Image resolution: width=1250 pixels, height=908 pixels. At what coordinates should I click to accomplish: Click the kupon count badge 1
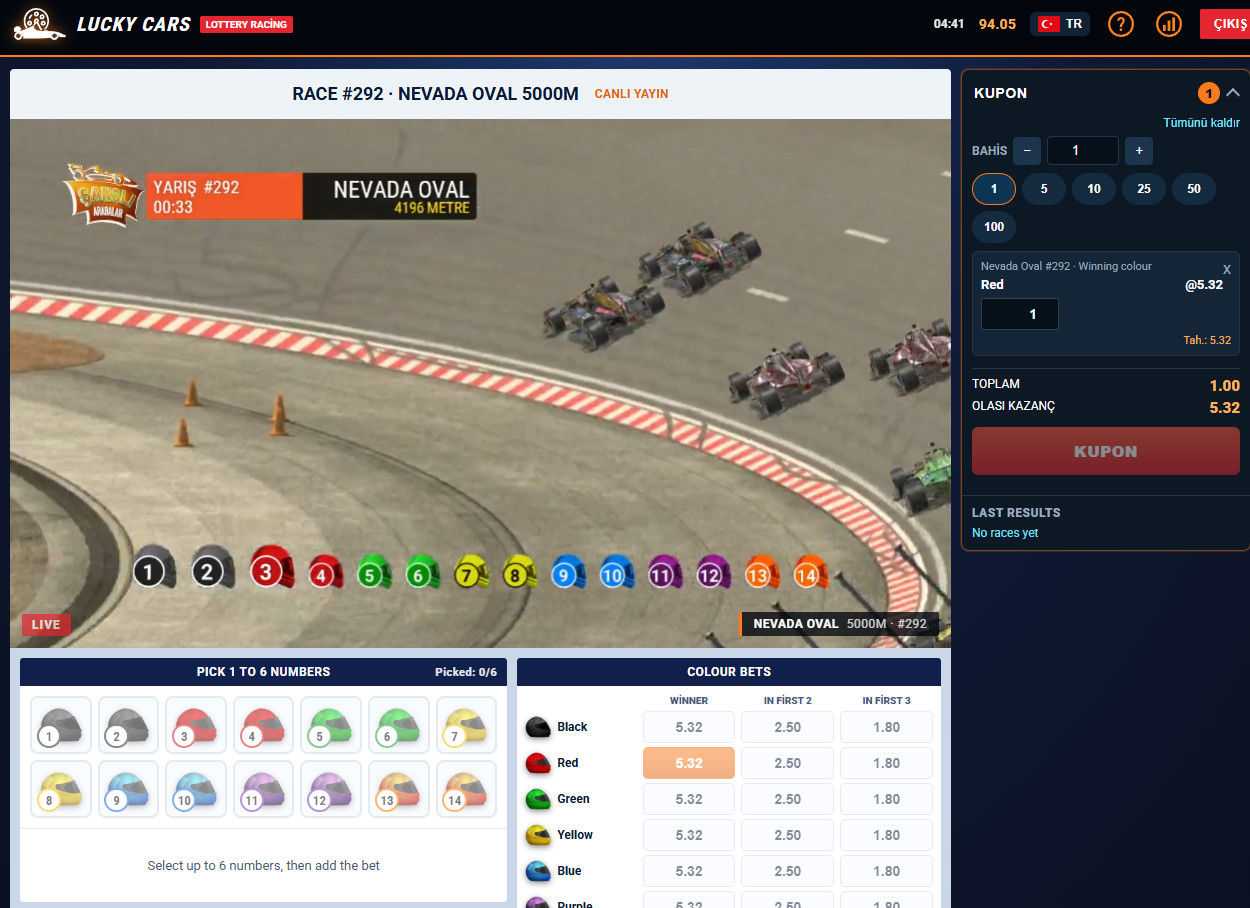[x=1208, y=93]
